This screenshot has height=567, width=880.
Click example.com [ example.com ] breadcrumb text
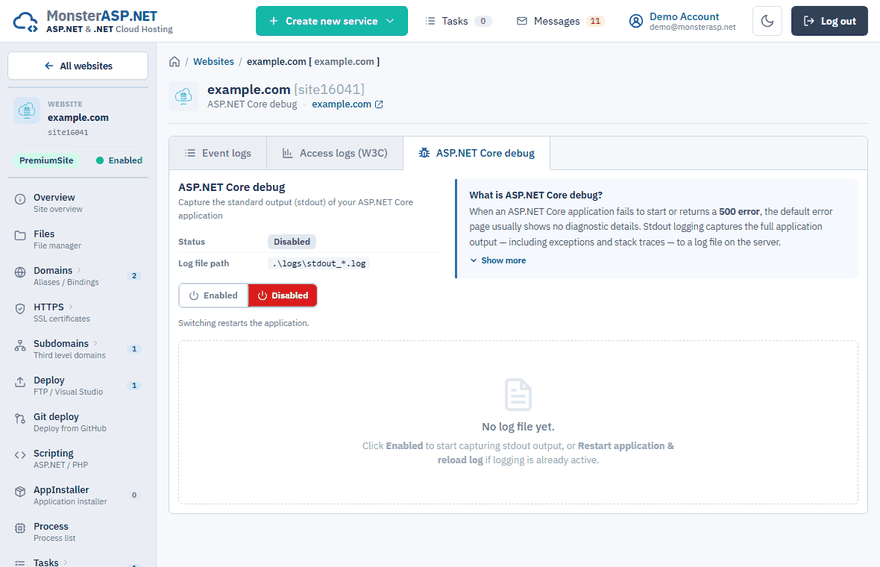(x=313, y=62)
